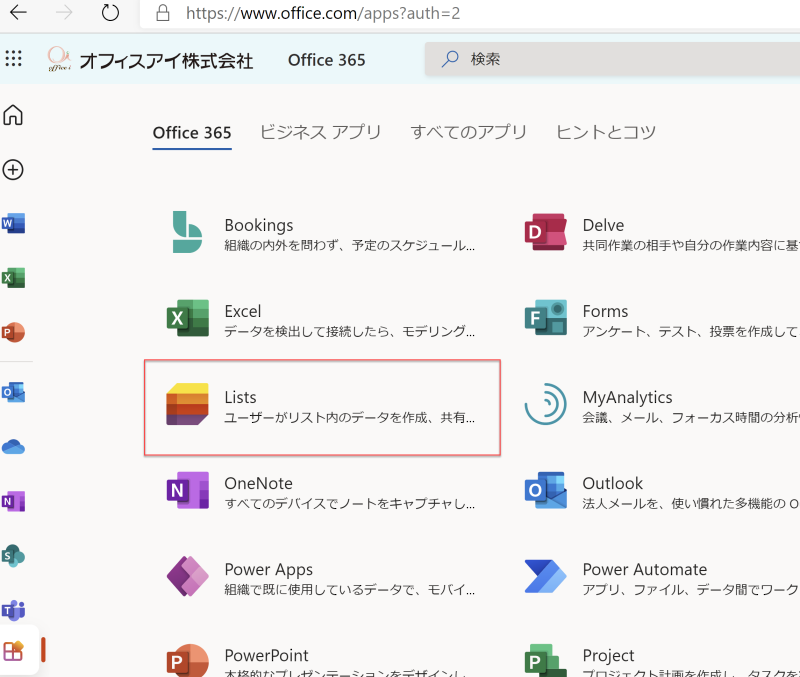Click the Bookings app icon
This screenshot has height=677, width=800.
(187, 232)
